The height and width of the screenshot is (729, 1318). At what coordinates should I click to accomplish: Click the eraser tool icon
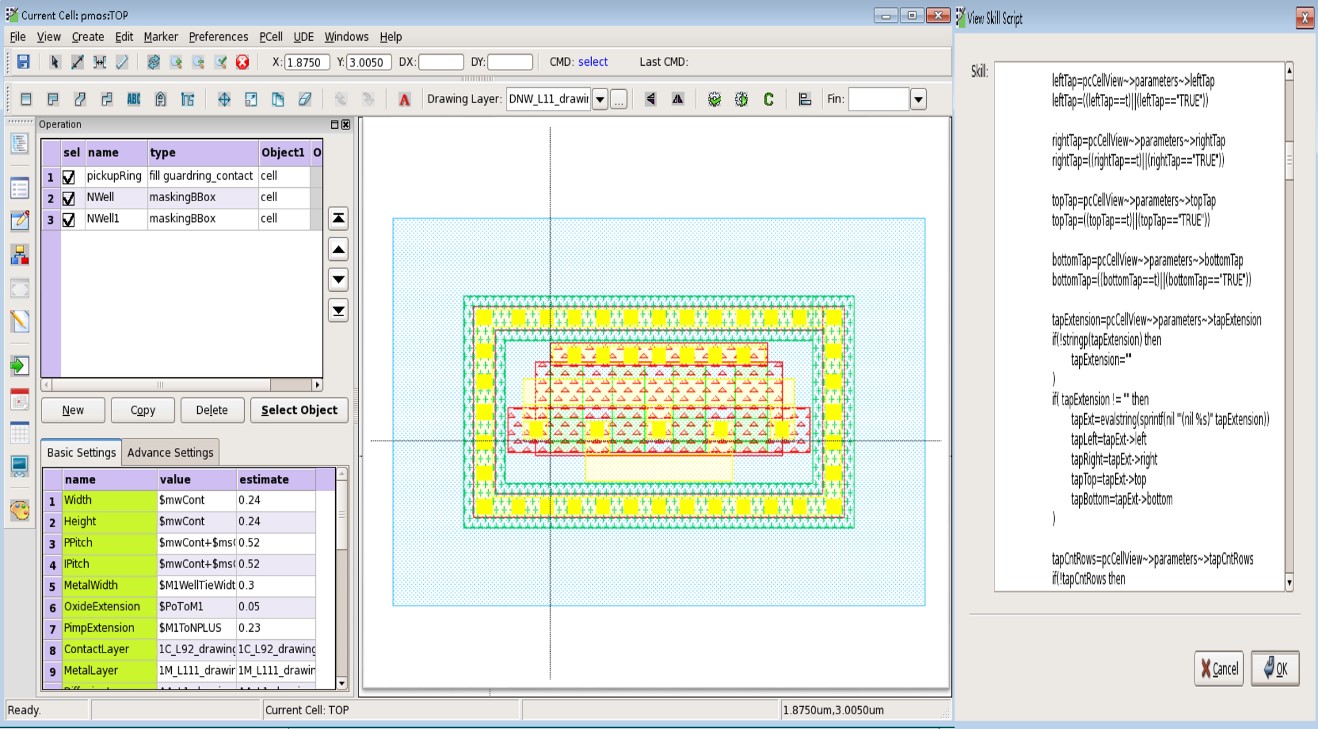tap(305, 99)
